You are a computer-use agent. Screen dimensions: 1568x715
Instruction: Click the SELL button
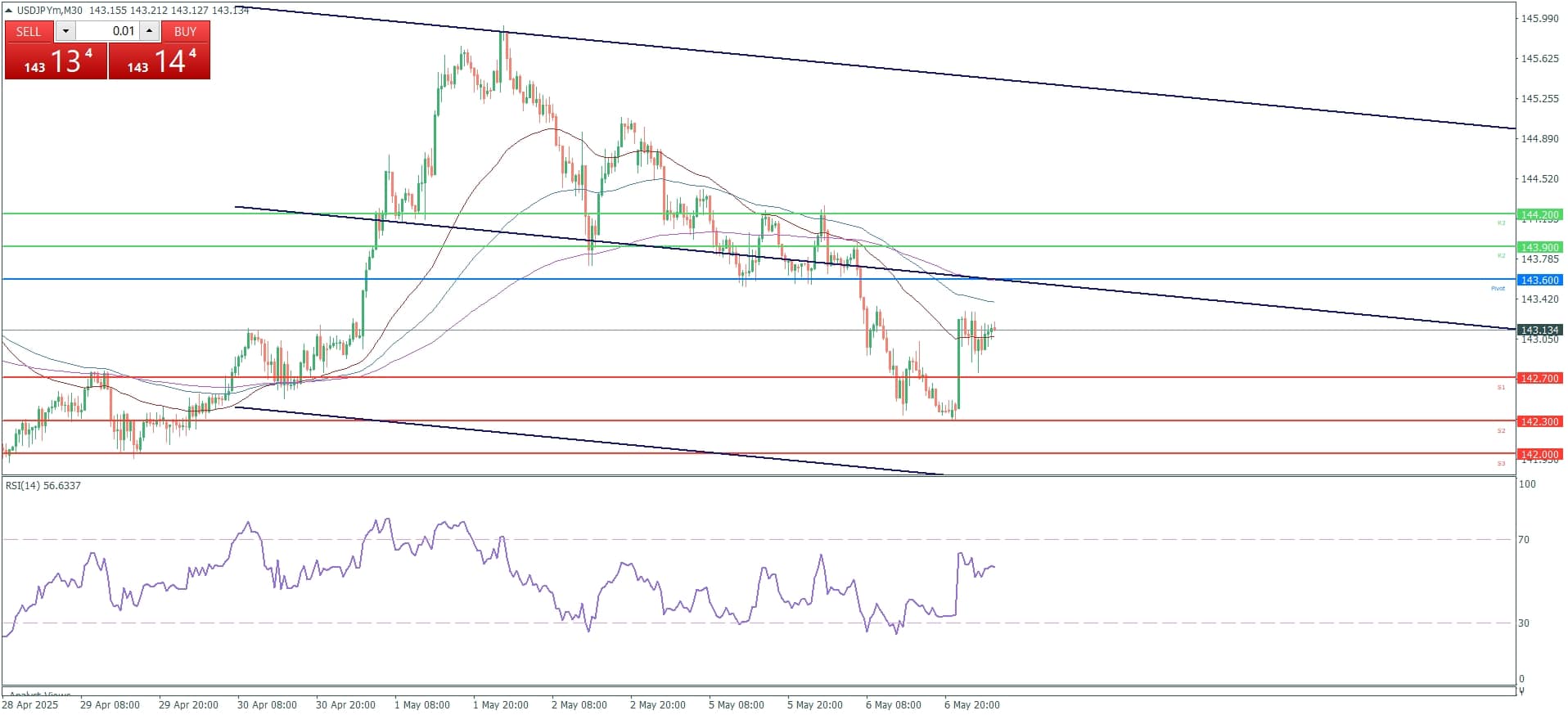tap(29, 31)
